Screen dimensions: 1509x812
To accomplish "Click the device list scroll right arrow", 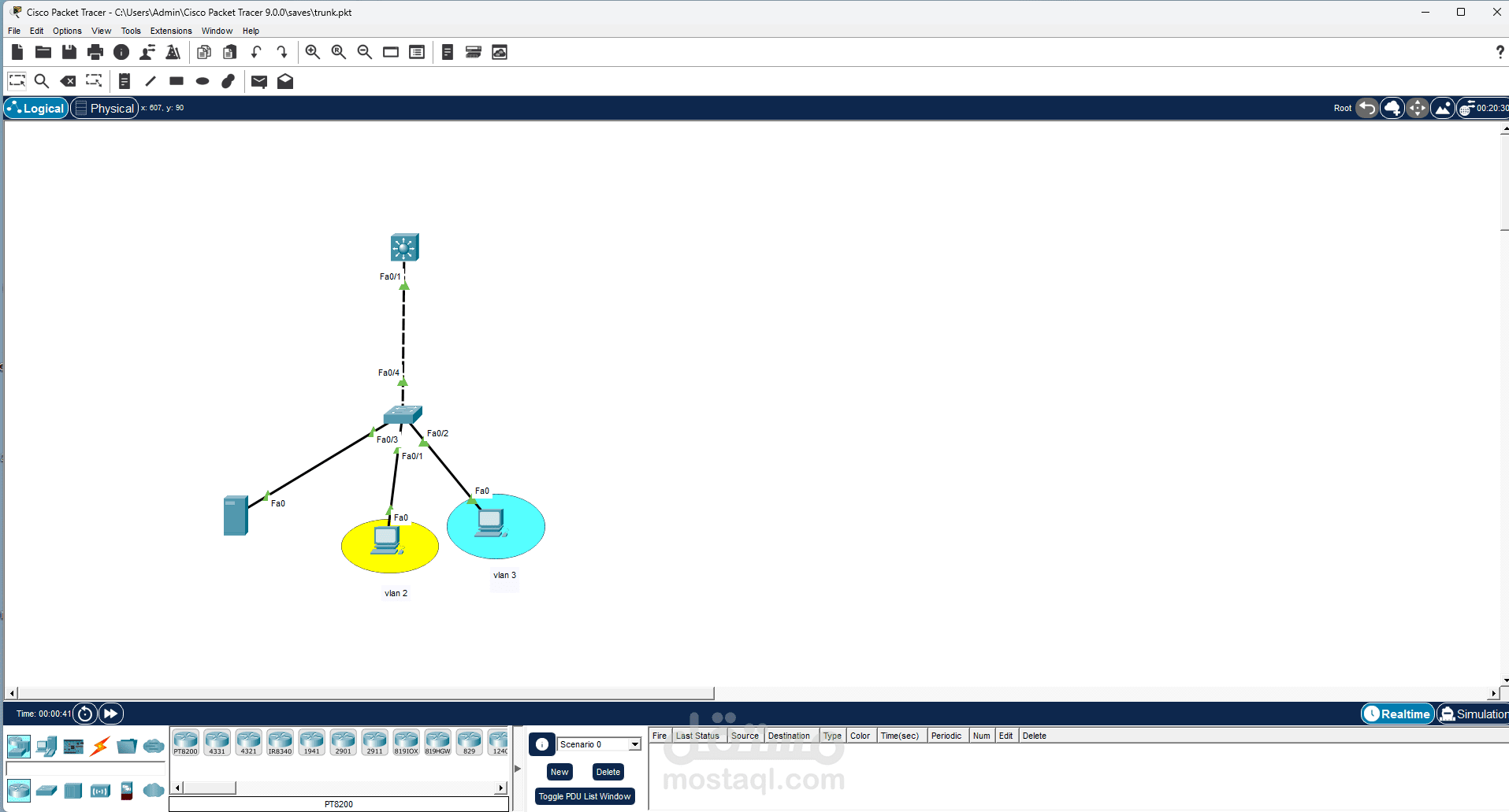I will pyautogui.click(x=501, y=788).
